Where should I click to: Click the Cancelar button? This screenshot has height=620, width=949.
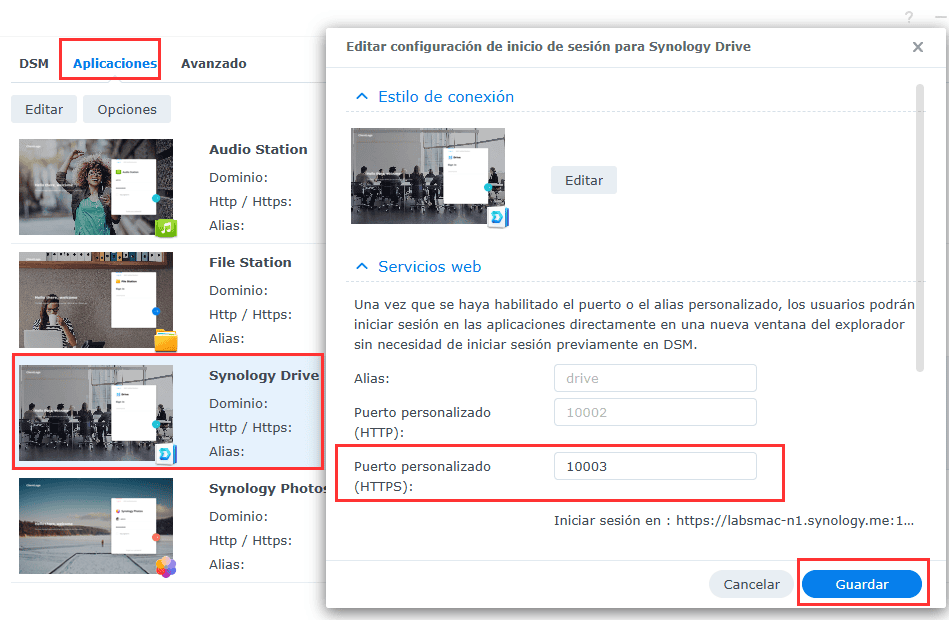[x=751, y=584]
